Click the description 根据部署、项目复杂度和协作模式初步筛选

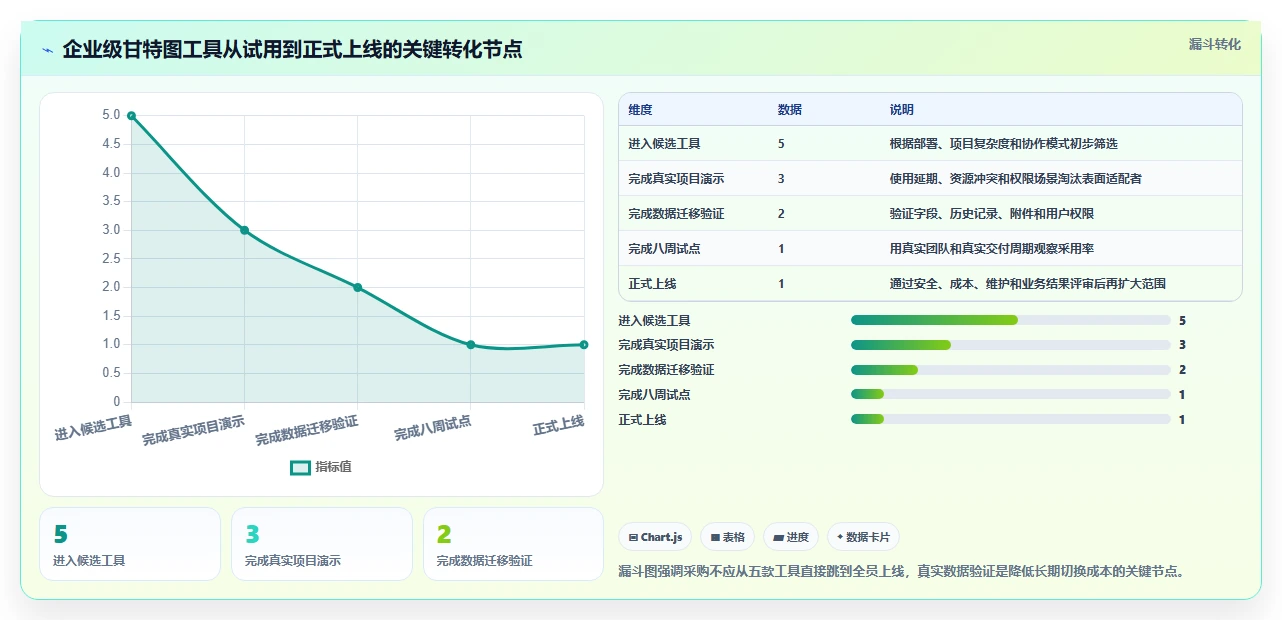click(1003, 144)
